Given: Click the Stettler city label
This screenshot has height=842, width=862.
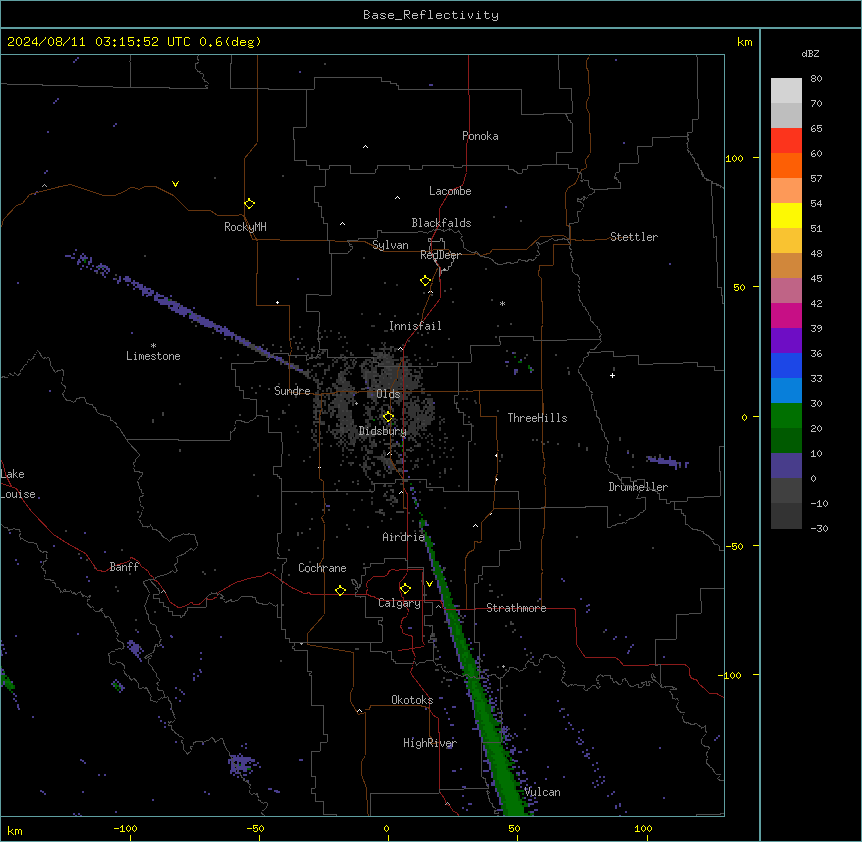Looking at the screenshot, I should (x=634, y=237).
